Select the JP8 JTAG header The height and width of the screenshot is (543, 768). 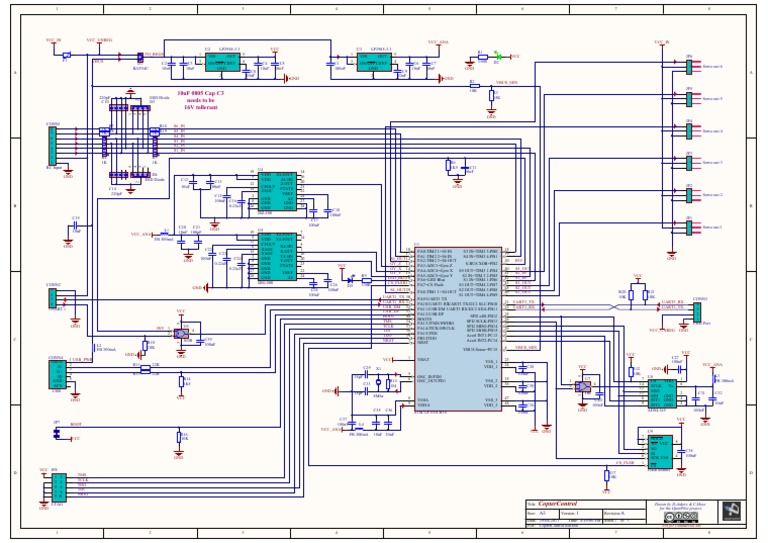pyautogui.click(x=59, y=487)
